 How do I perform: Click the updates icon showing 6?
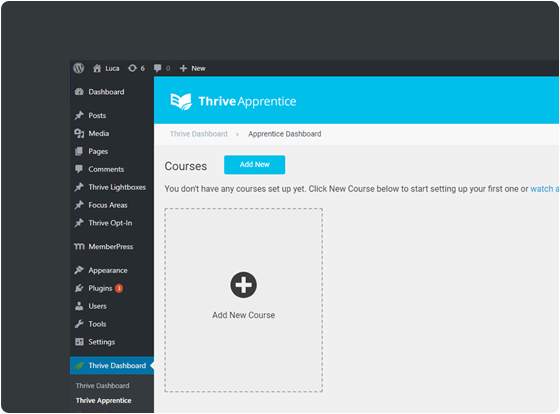click(x=132, y=68)
